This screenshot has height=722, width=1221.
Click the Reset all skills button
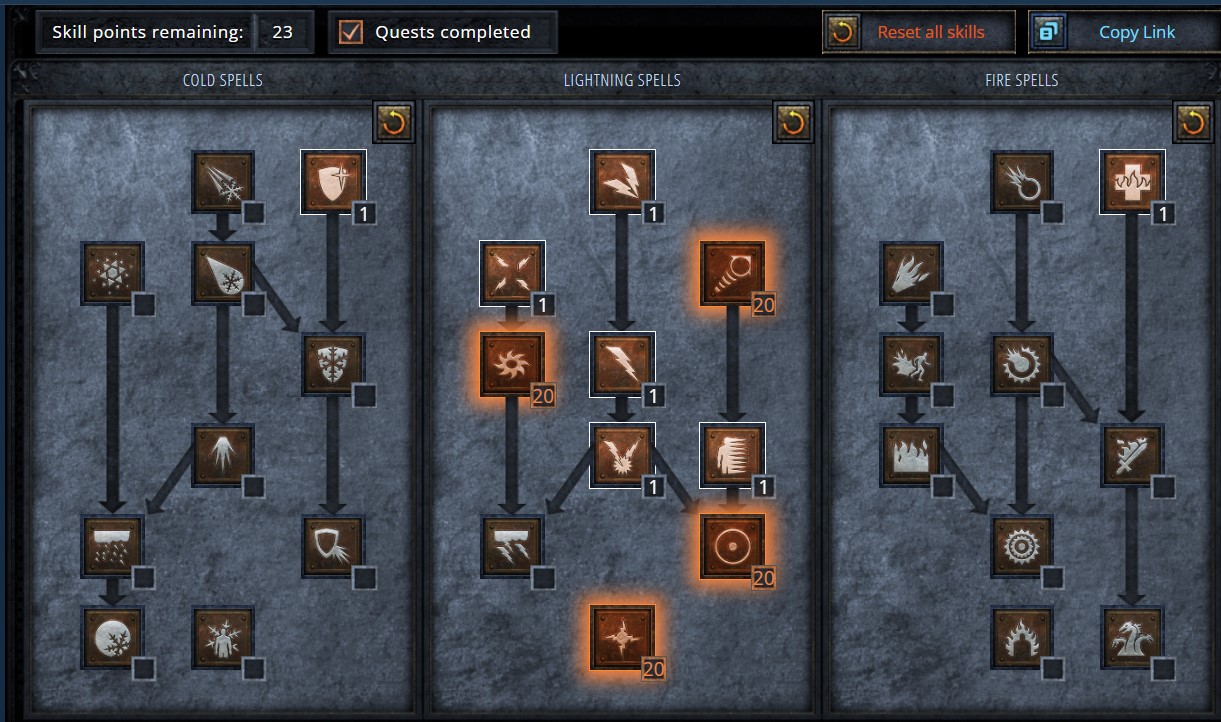click(919, 32)
